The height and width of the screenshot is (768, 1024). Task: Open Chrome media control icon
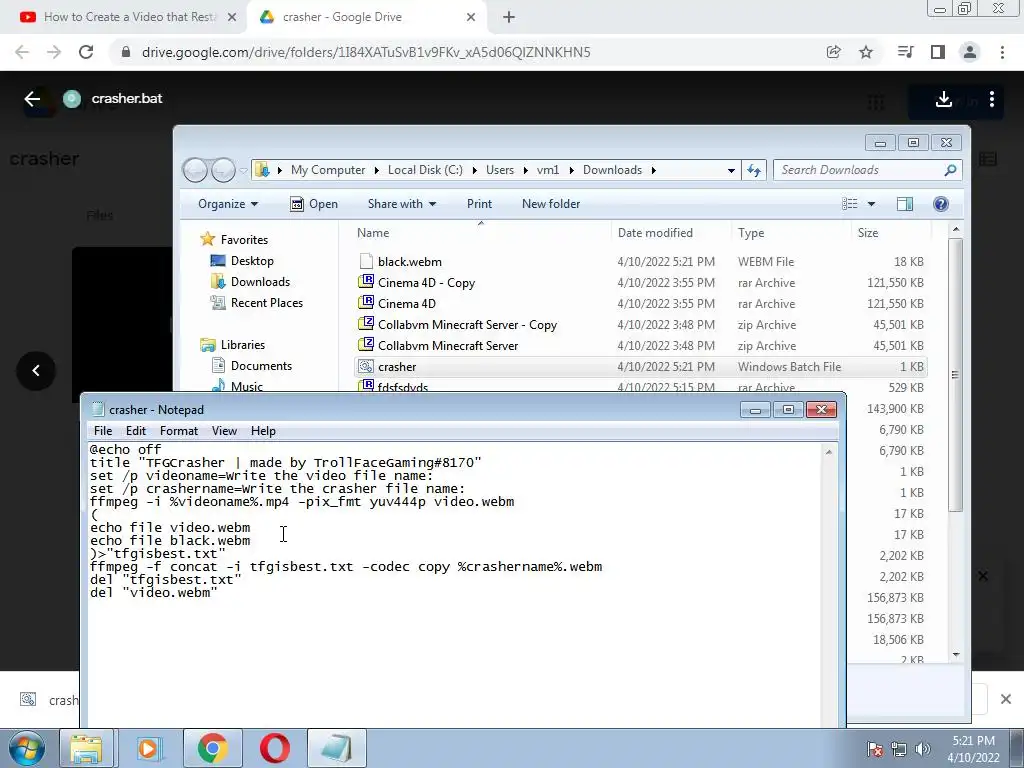coord(905,52)
